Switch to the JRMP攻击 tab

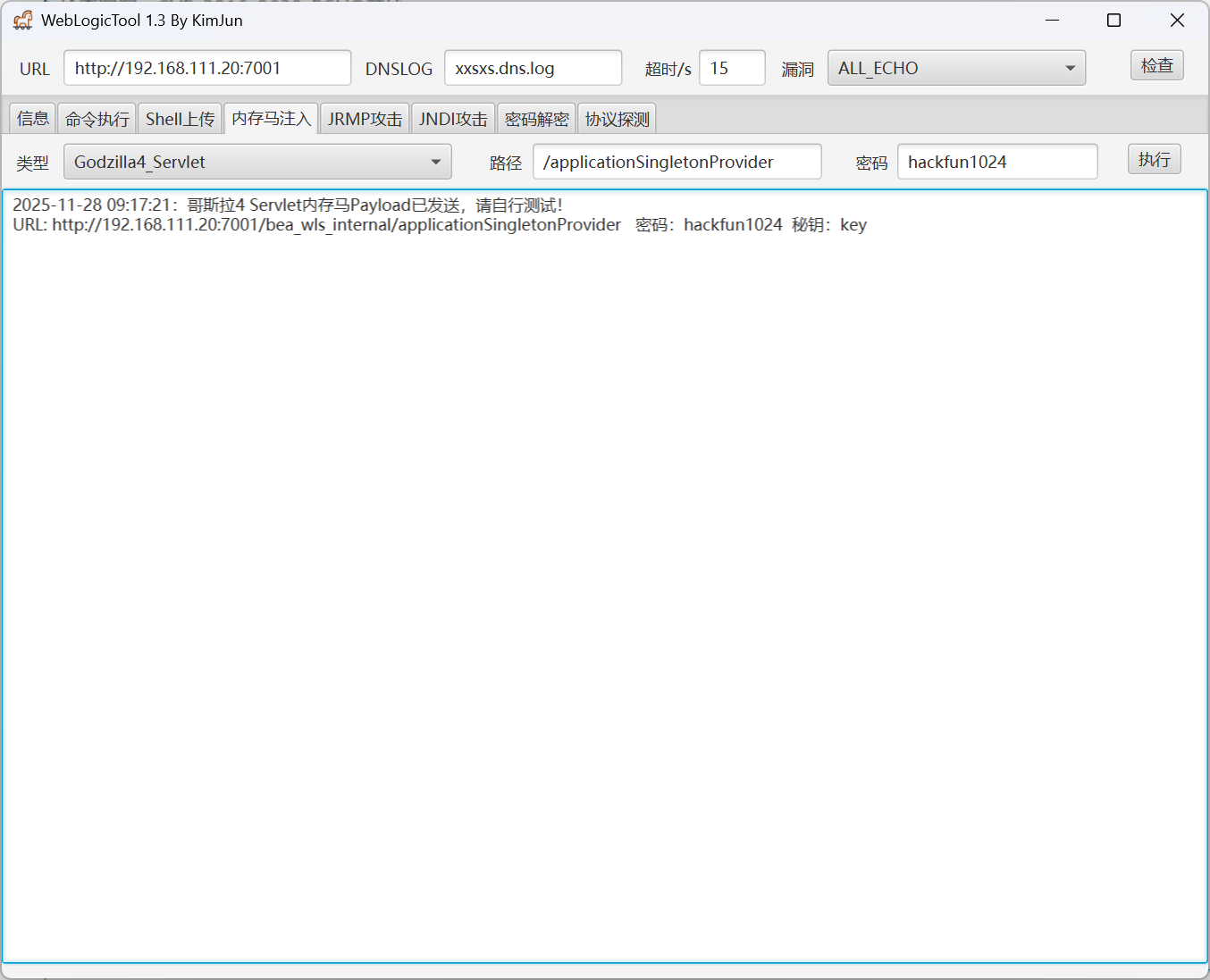click(365, 119)
